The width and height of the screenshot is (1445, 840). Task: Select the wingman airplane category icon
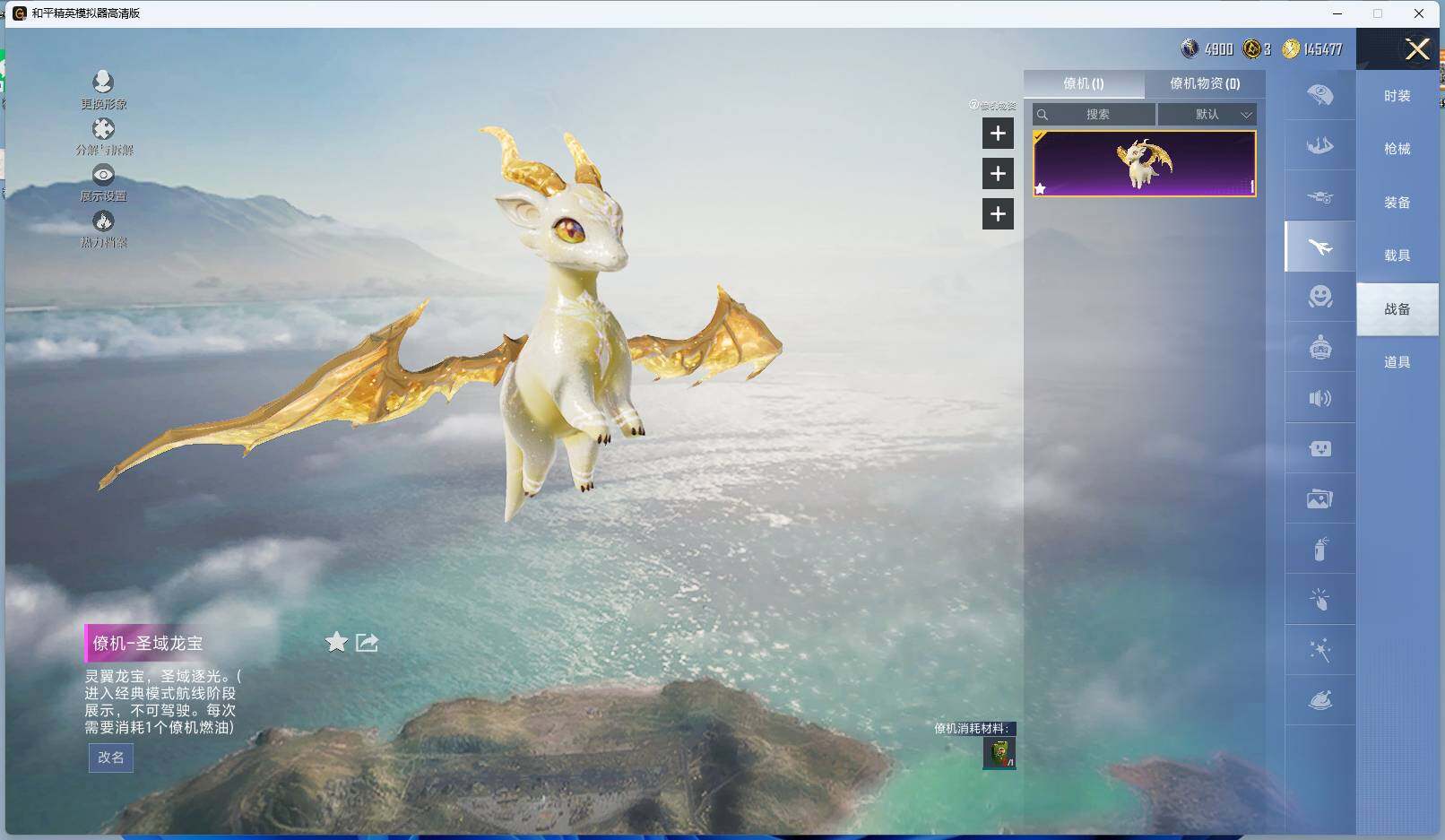tap(1320, 247)
